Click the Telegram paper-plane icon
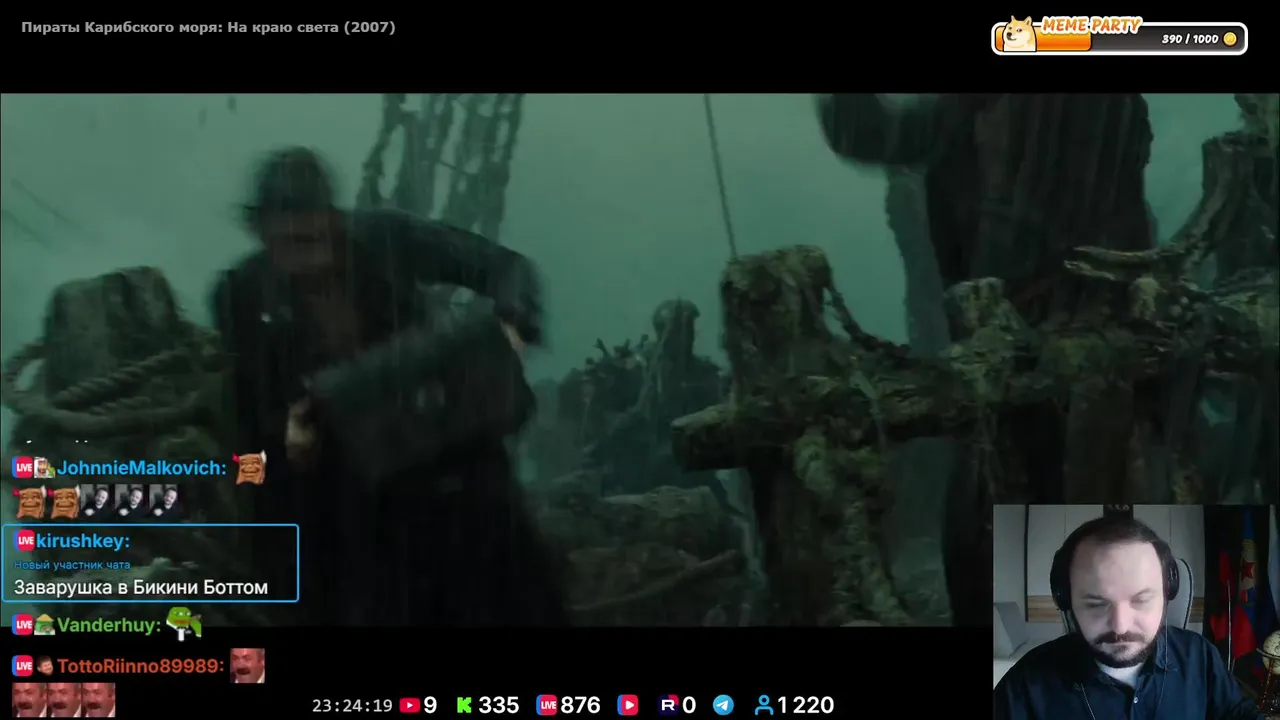Image resolution: width=1280 pixels, height=720 pixels. click(x=723, y=705)
